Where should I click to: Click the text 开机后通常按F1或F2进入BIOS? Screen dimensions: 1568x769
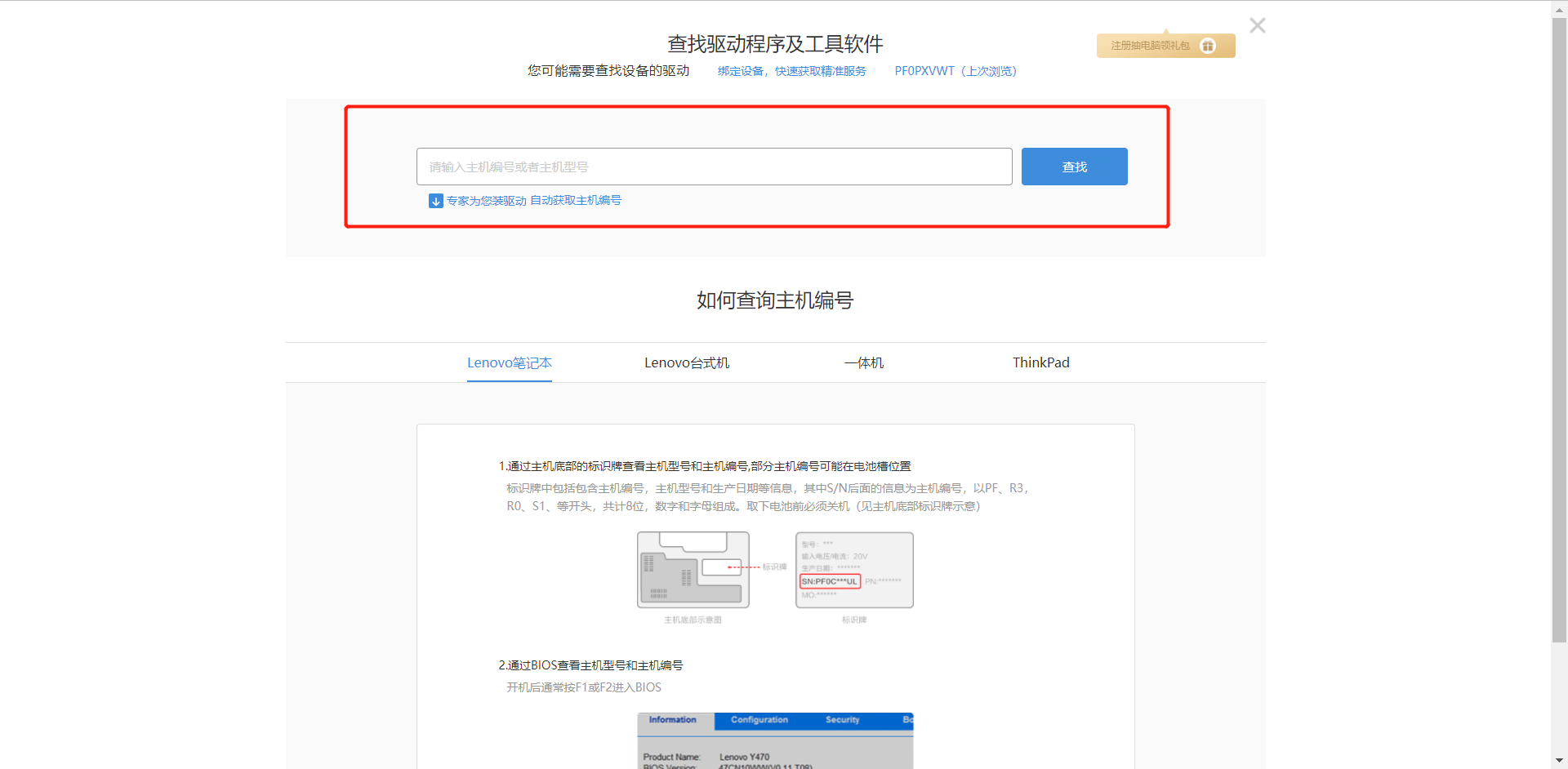click(x=584, y=687)
